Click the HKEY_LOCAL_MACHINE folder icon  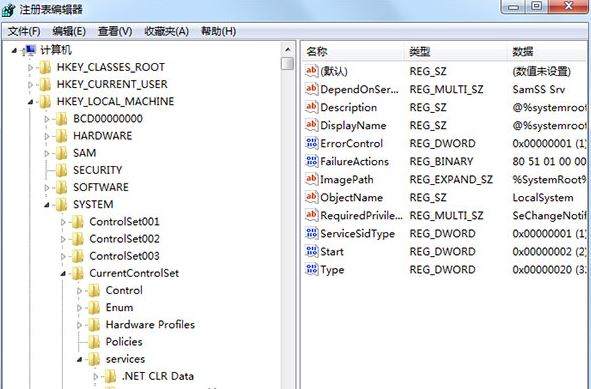pos(45,101)
